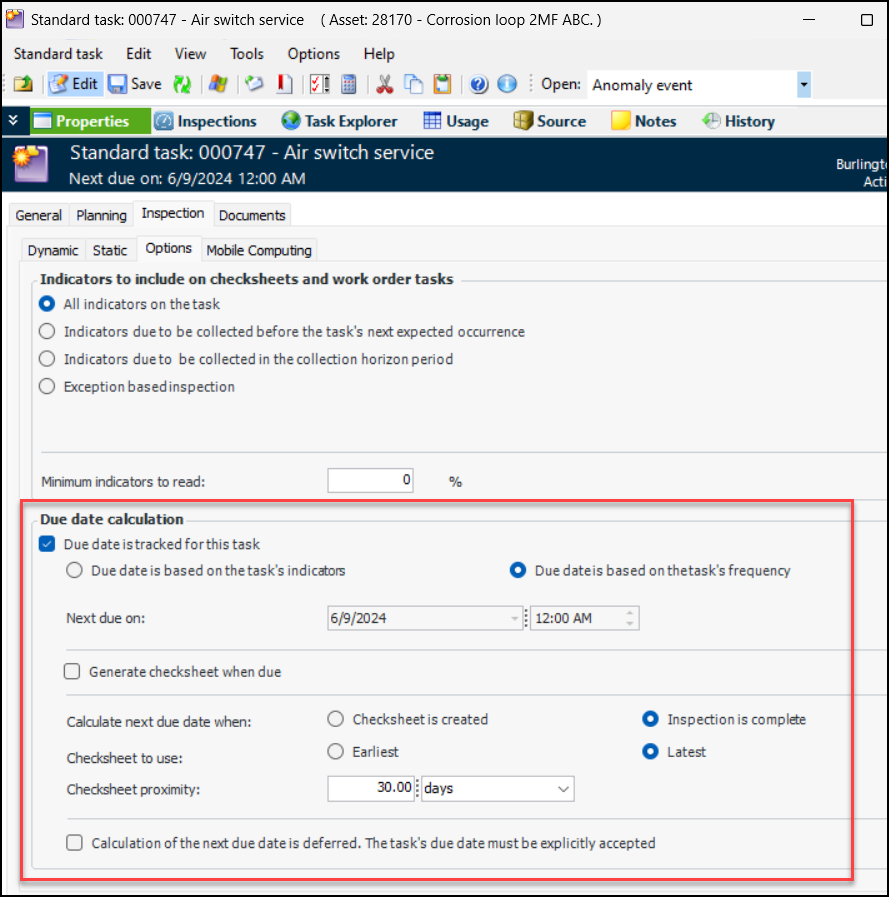889x897 pixels.
Task: Click the envelope with green arrow icon
Action: coord(254,84)
